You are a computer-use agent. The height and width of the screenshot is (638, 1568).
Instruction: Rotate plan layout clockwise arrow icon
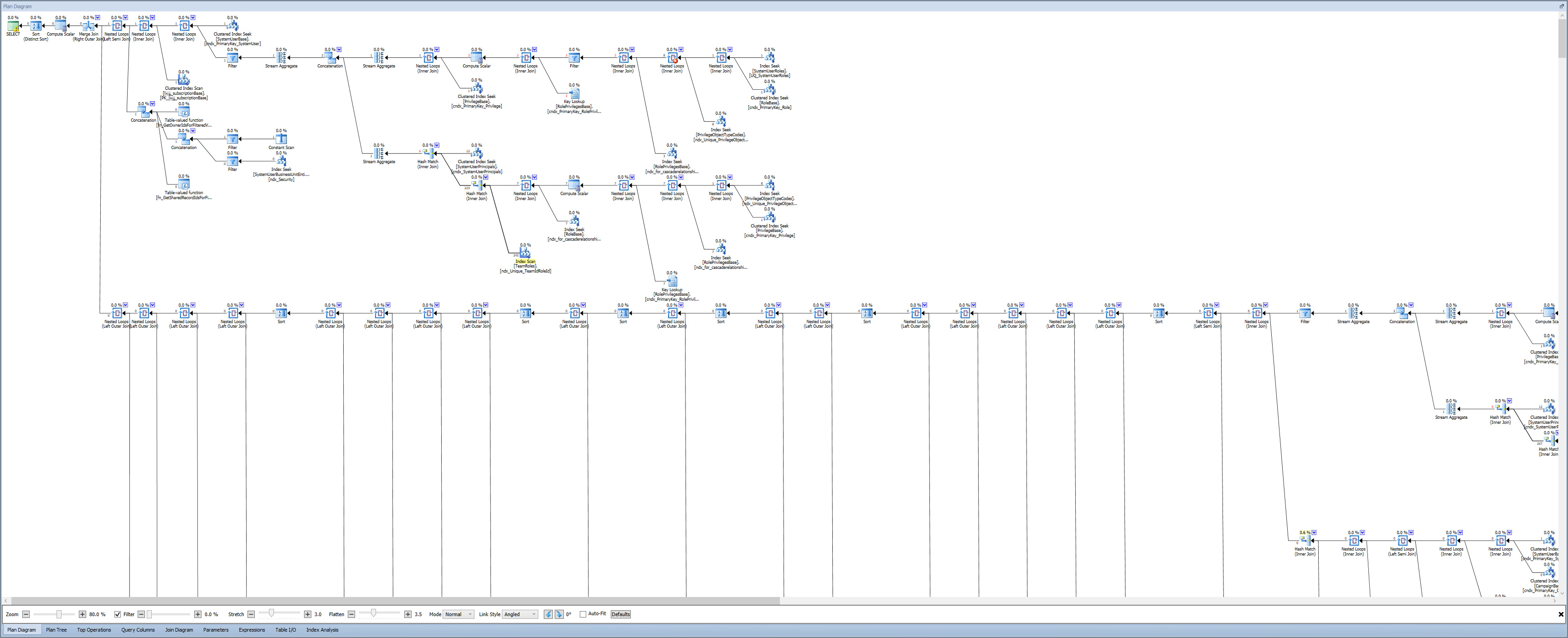(559, 614)
